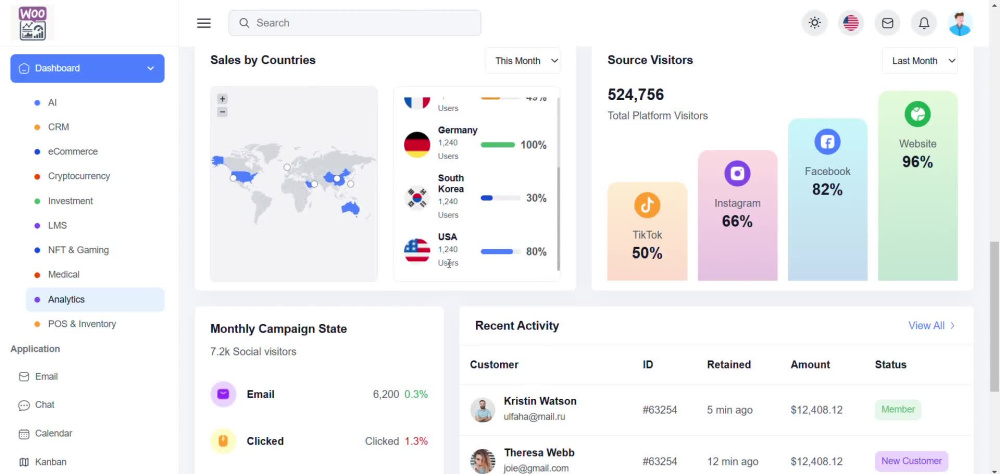Image resolution: width=1000 pixels, height=474 pixels.
Task: Click the country list scrollbar
Action: pyautogui.click(x=559, y=218)
